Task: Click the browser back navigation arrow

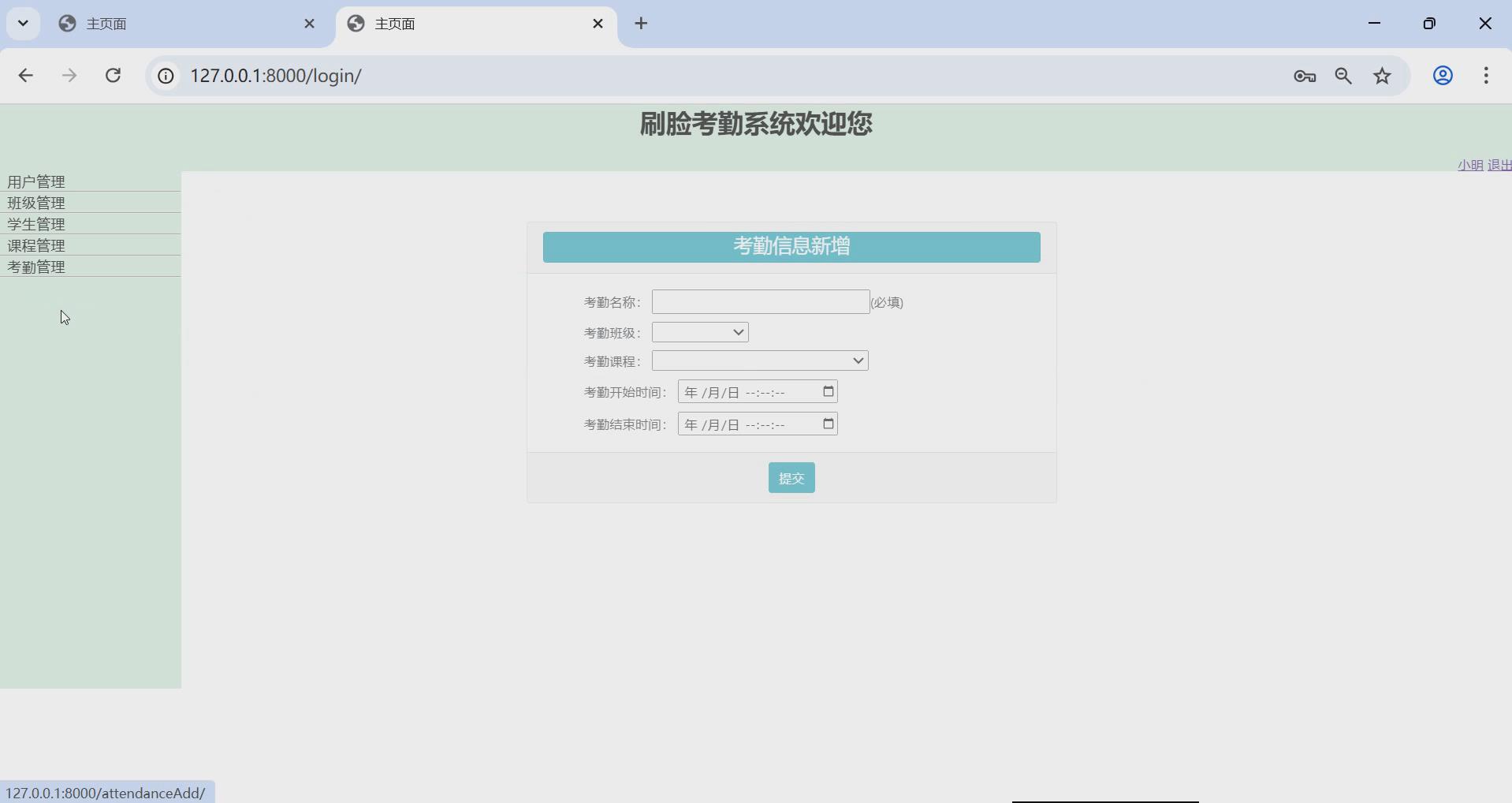Action: pos(26,76)
